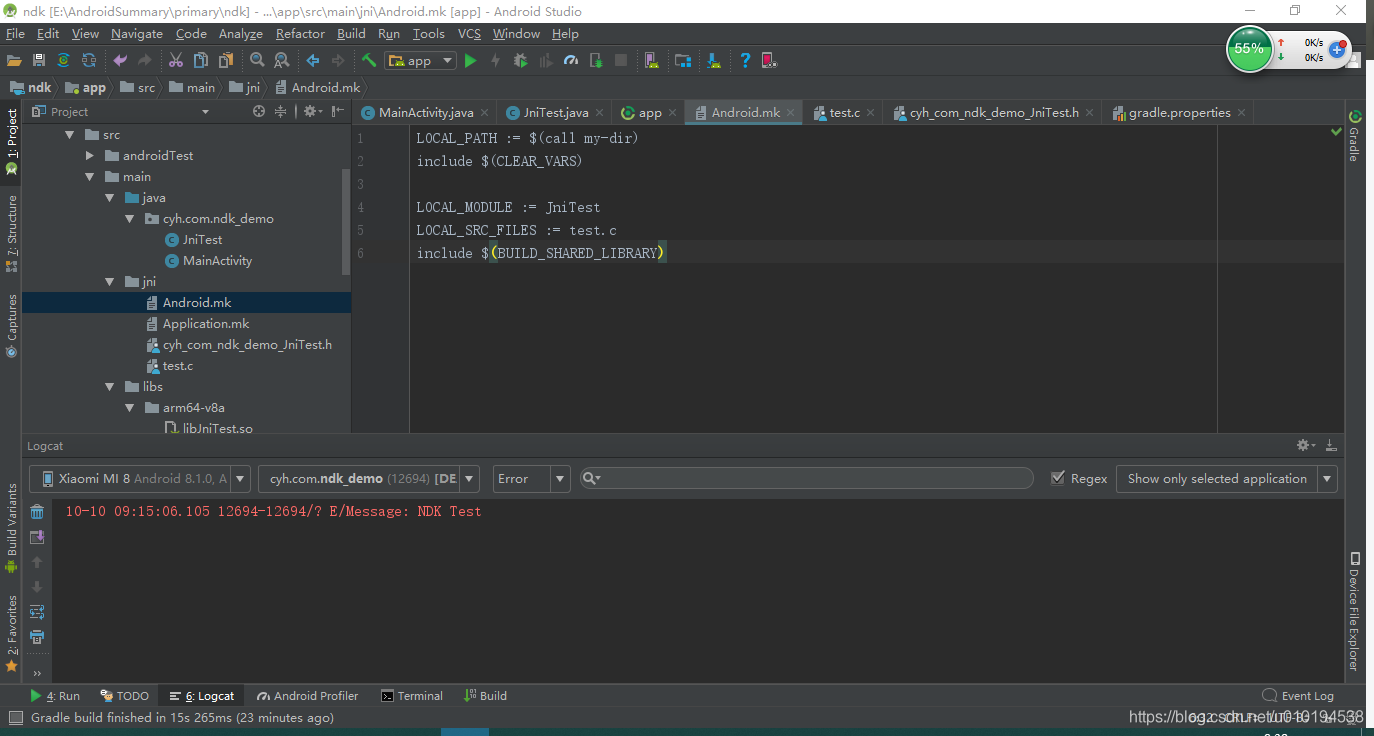Click the Undo purple arrow icon
Screen dimensions: 1374x736
(x=120, y=60)
